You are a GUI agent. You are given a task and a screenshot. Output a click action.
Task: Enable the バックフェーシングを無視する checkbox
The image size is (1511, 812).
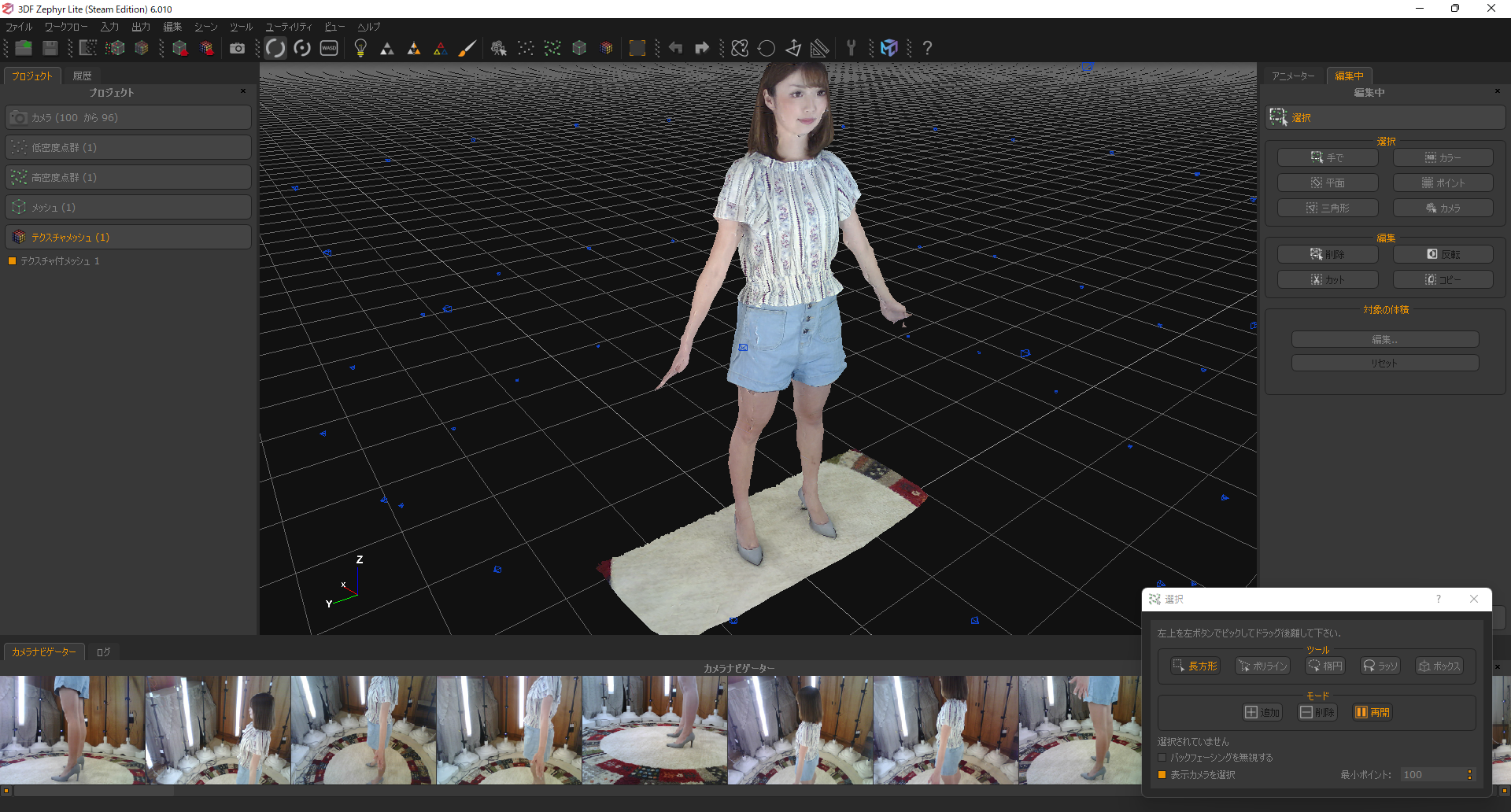[x=1162, y=758]
